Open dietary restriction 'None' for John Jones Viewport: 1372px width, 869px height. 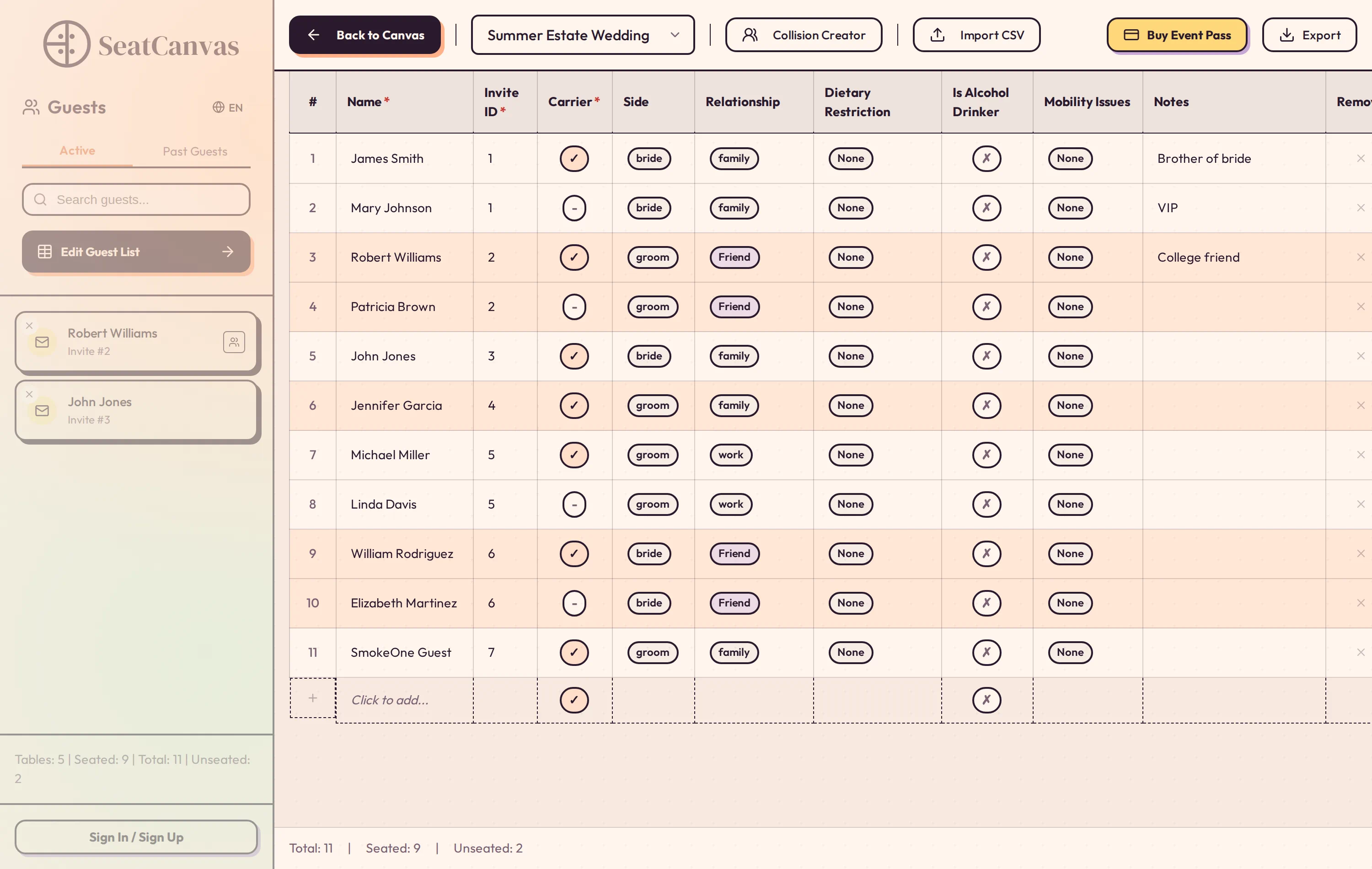click(x=851, y=356)
